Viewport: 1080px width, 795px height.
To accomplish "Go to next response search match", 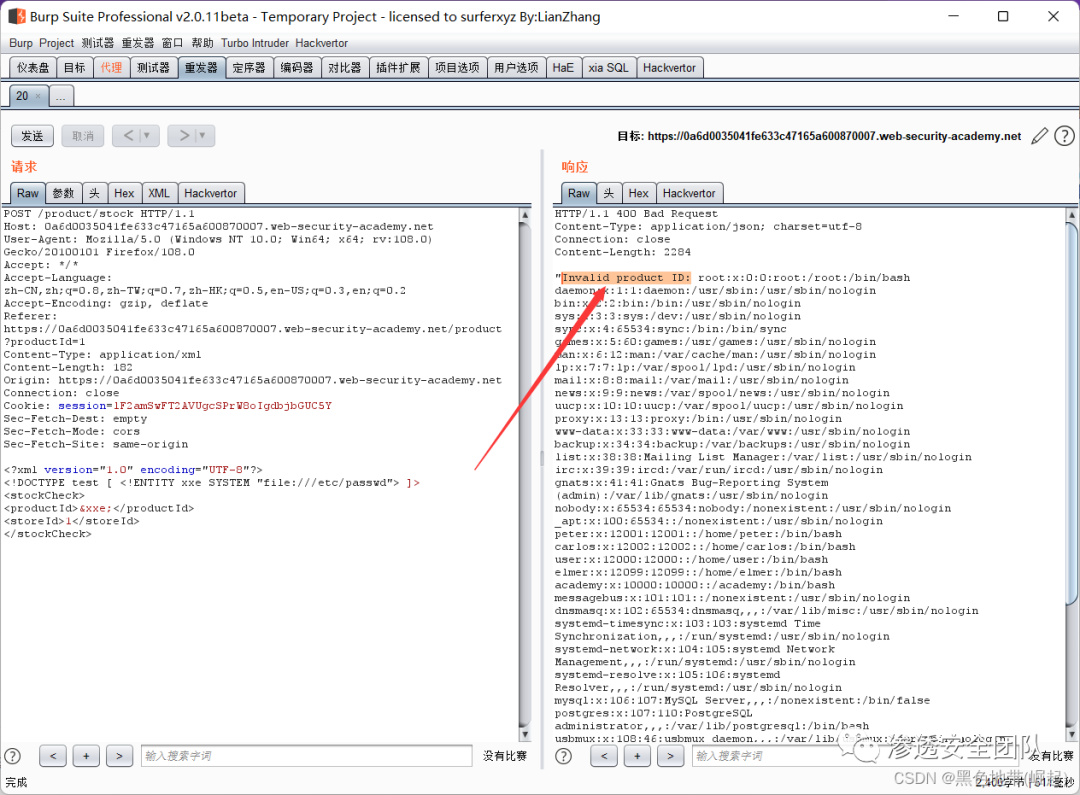I will (670, 756).
